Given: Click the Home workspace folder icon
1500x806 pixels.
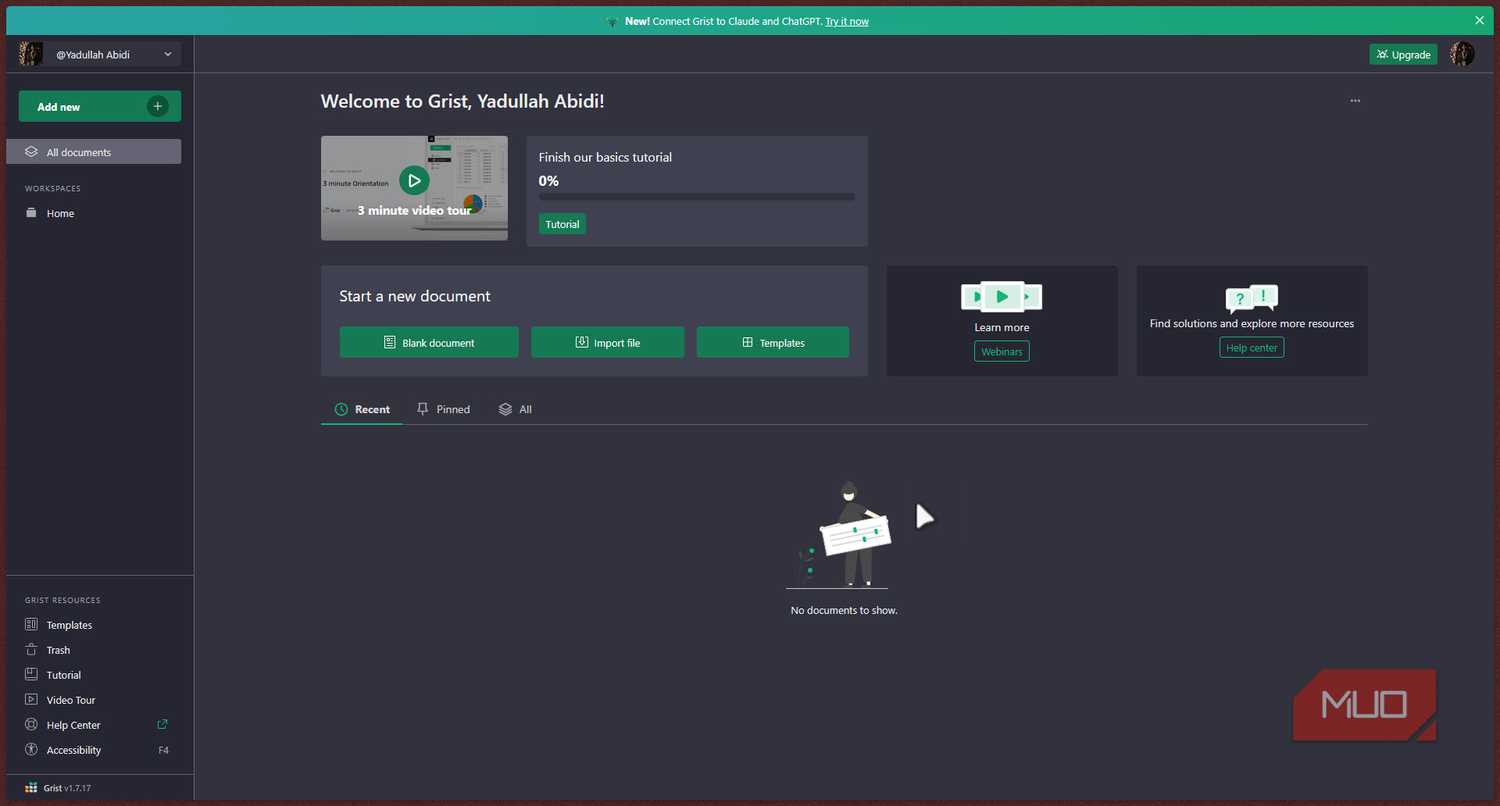Looking at the screenshot, I should coord(31,213).
